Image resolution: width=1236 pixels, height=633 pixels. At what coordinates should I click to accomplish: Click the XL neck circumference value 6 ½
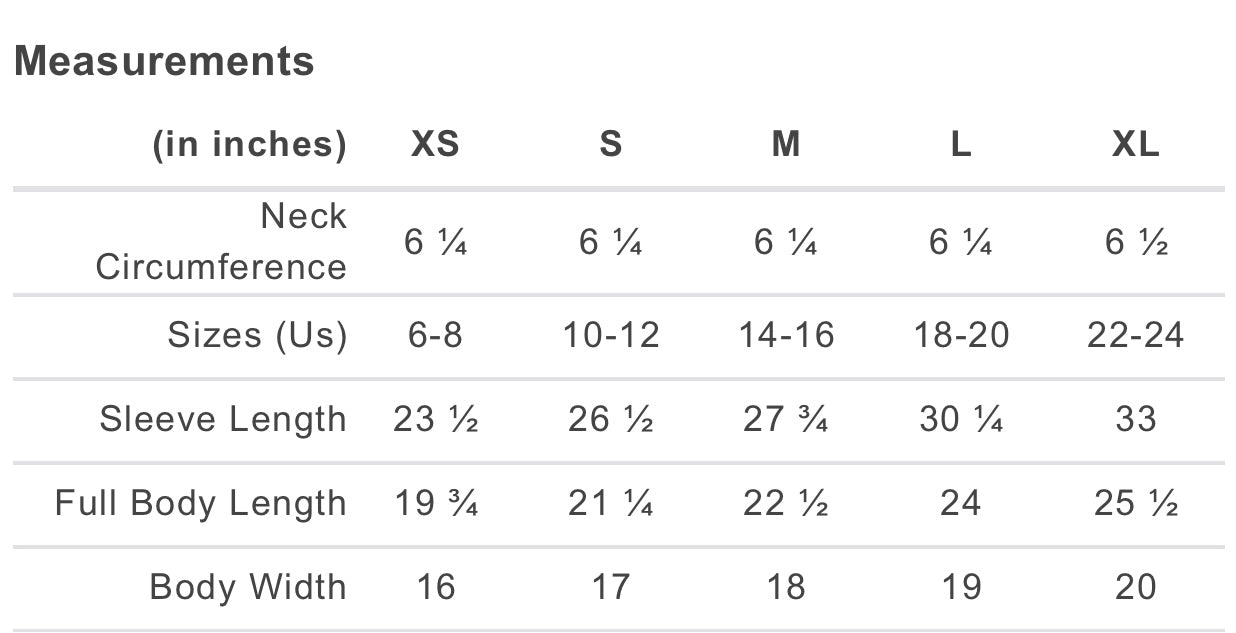pyautogui.click(x=1136, y=242)
